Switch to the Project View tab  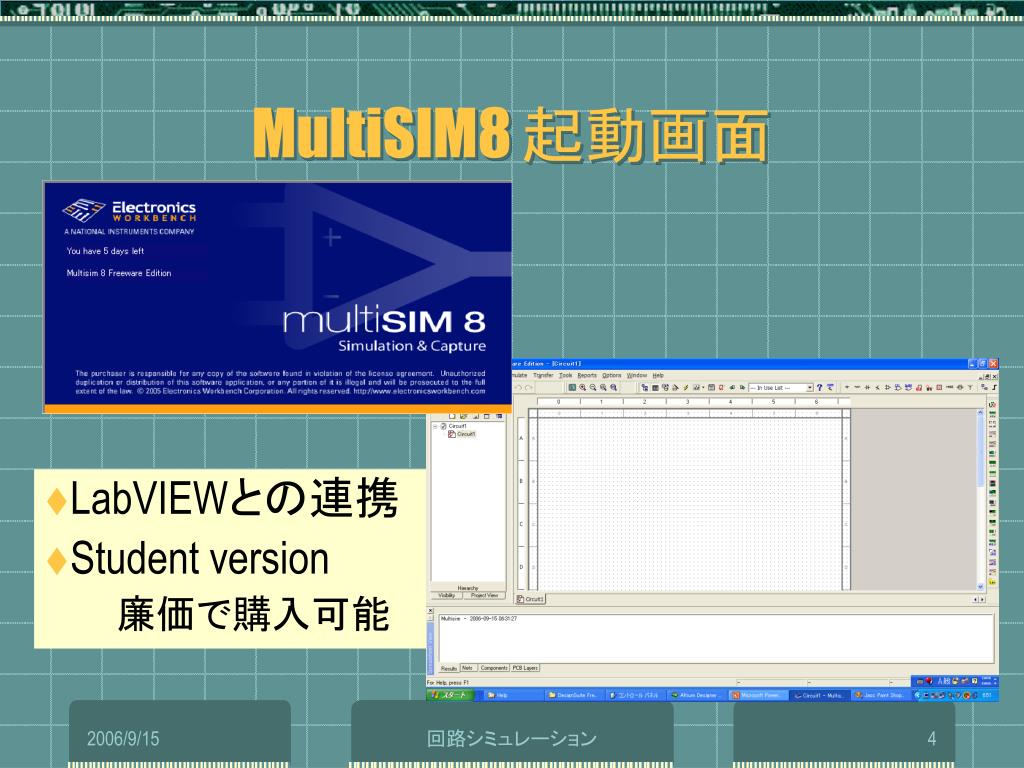point(484,596)
